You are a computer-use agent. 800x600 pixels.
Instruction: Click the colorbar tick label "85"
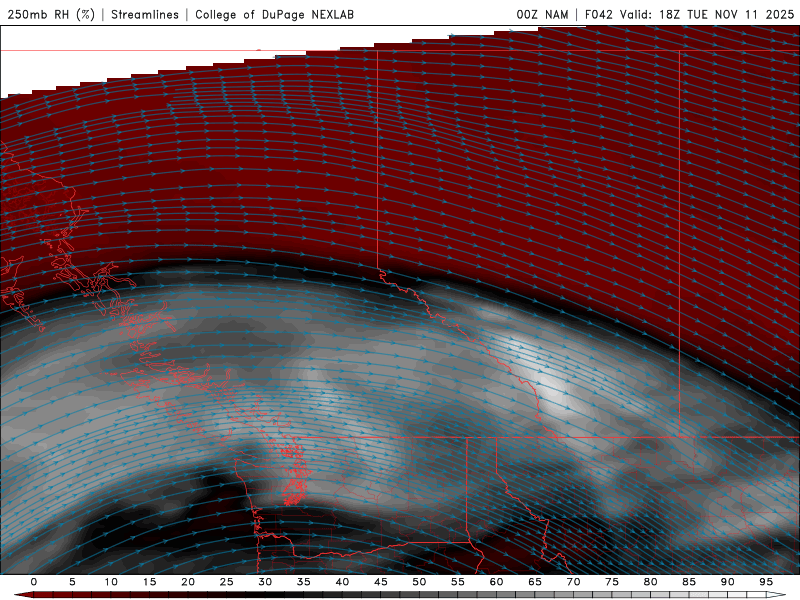coord(689,582)
